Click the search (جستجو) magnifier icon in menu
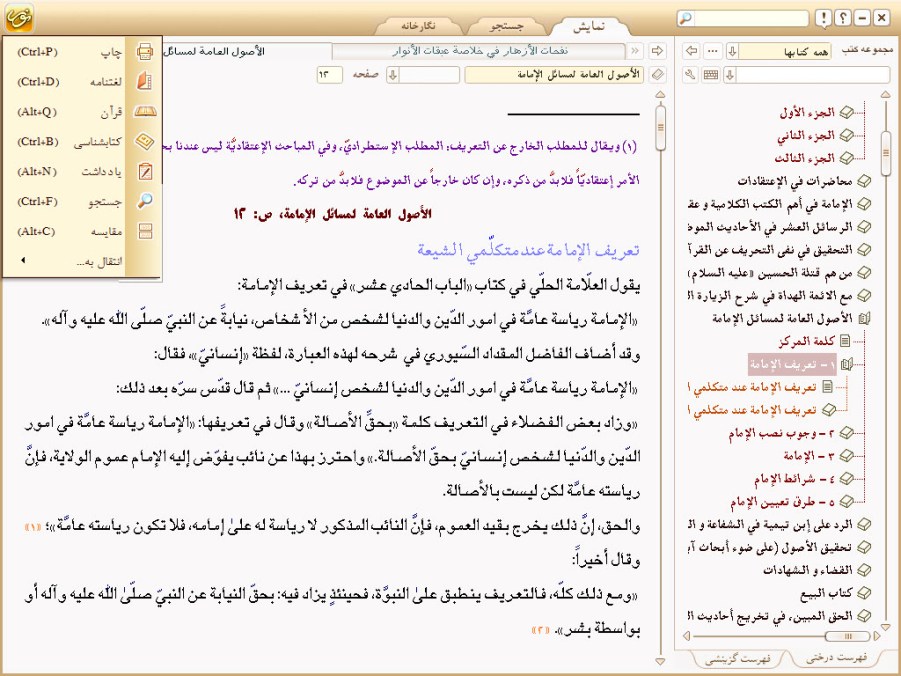The height and width of the screenshot is (676, 901). click(145, 201)
